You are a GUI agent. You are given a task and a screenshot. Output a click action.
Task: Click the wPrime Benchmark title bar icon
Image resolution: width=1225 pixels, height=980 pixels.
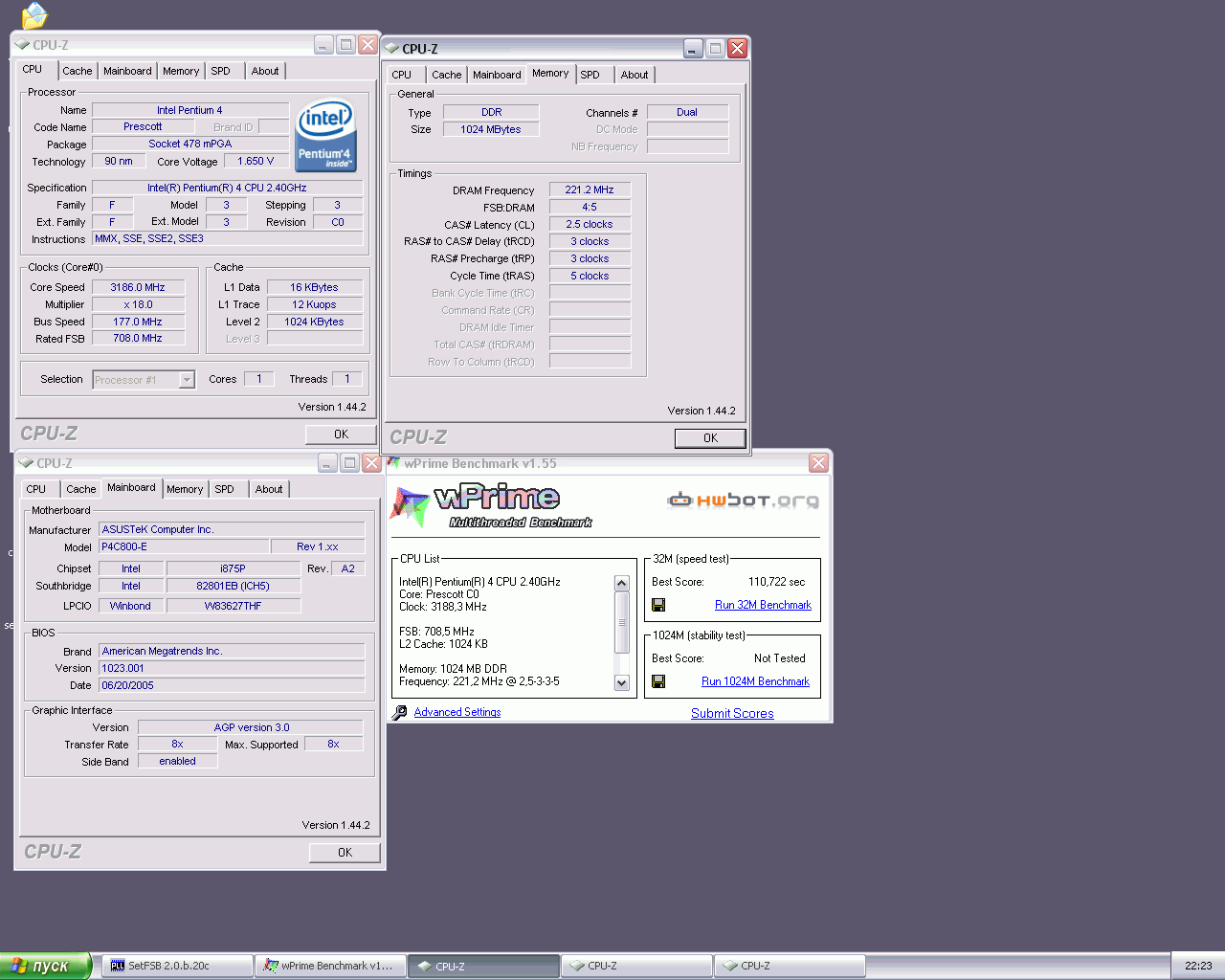coord(393,463)
